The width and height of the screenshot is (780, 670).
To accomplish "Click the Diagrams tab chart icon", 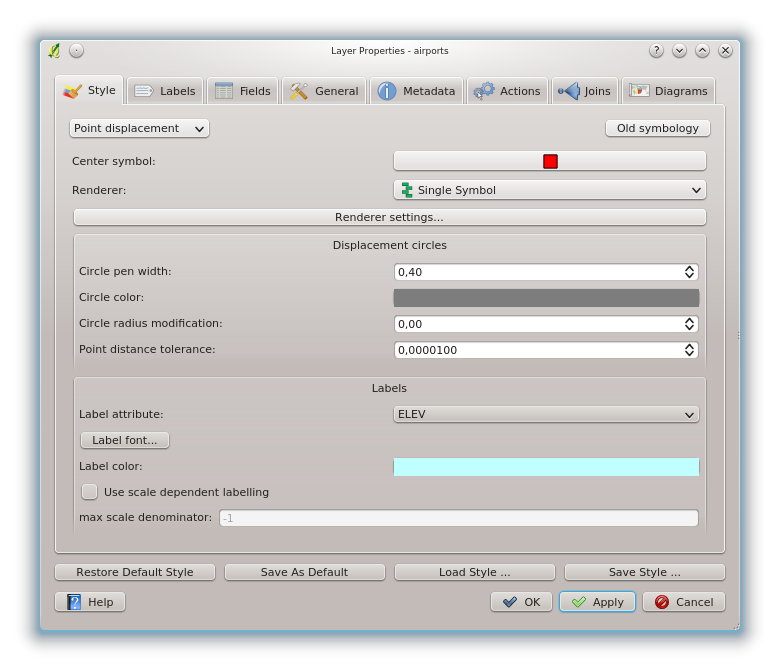I will pos(639,91).
